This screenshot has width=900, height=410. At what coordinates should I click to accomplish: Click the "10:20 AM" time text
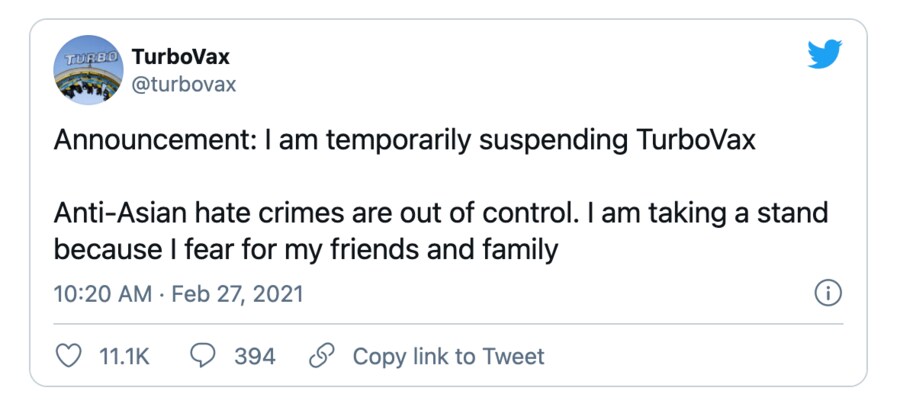(99, 295)
